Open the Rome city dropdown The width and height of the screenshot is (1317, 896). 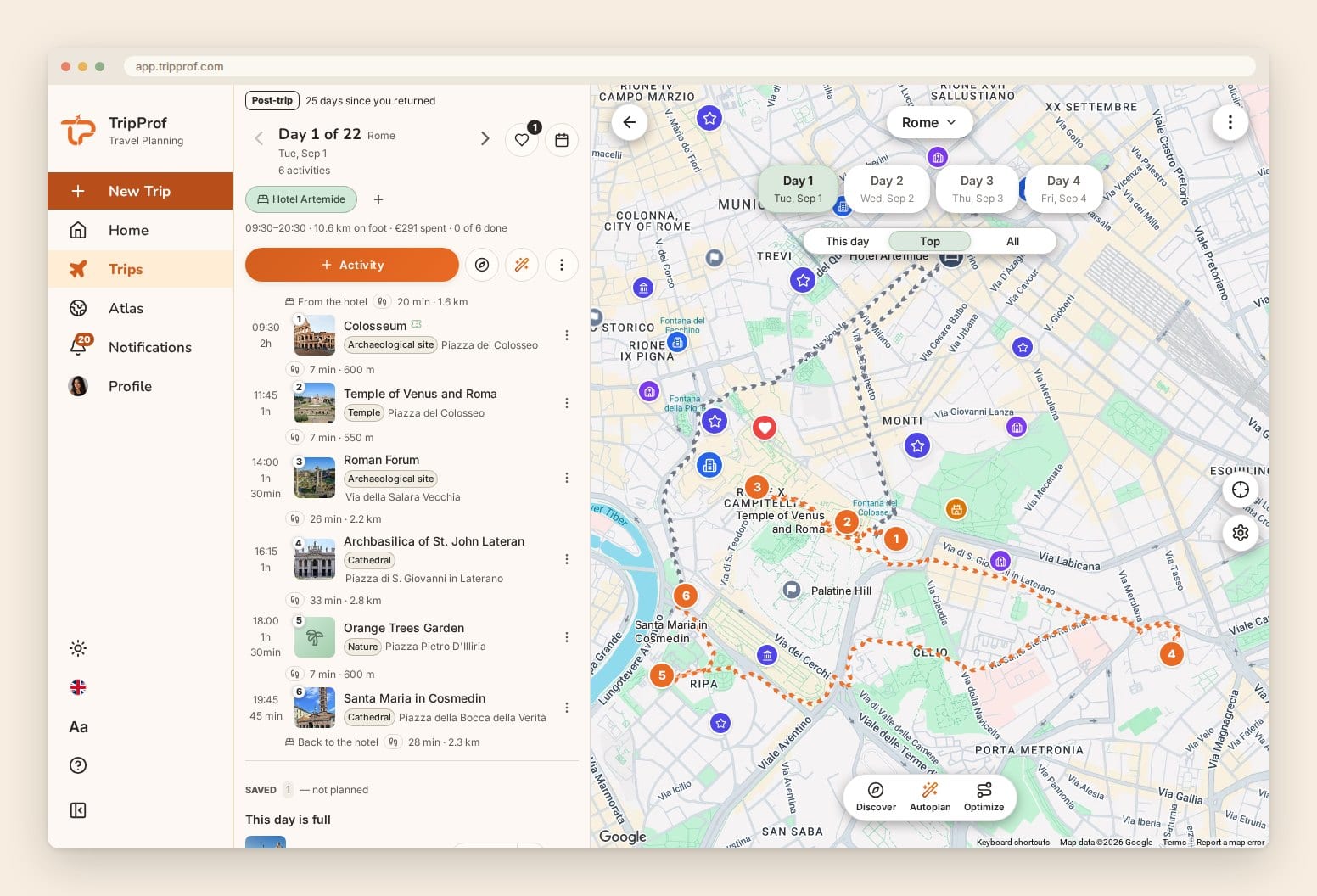[929, 122]
